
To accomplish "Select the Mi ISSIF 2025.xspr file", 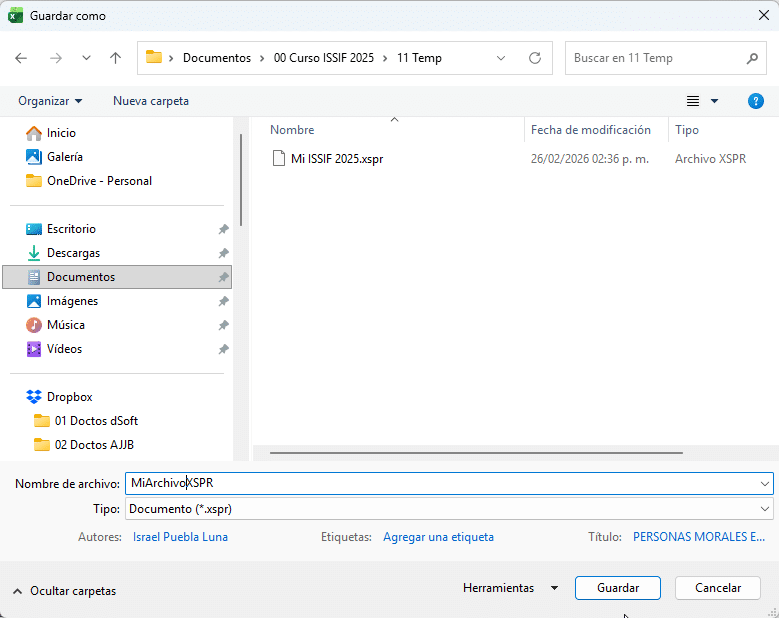I will tap(336, 159).
